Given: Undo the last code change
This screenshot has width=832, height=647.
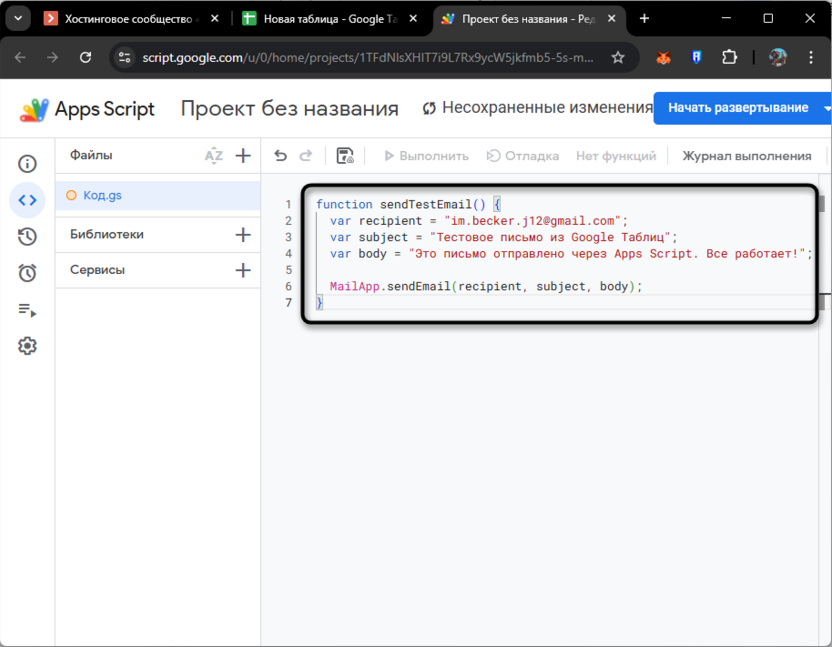Looking at the screenshot, I should (279, 155).
